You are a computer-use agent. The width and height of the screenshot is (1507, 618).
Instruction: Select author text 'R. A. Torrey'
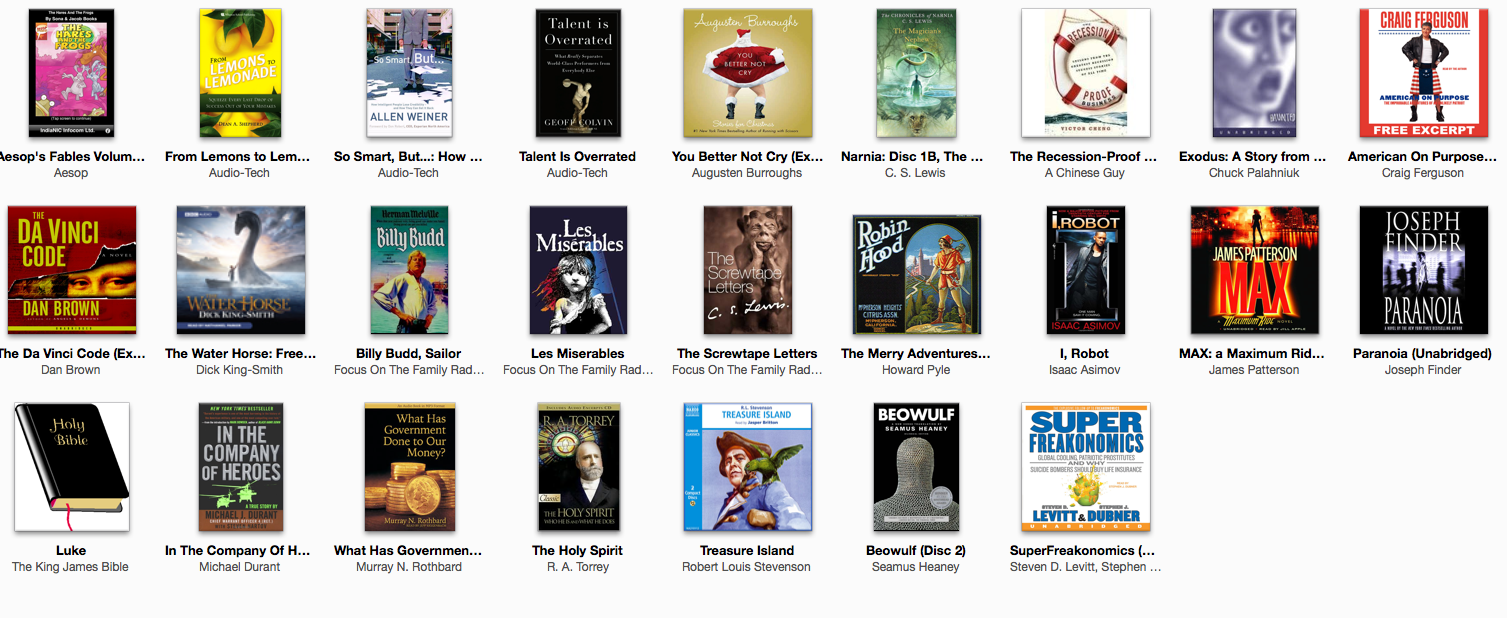(578, 567)
